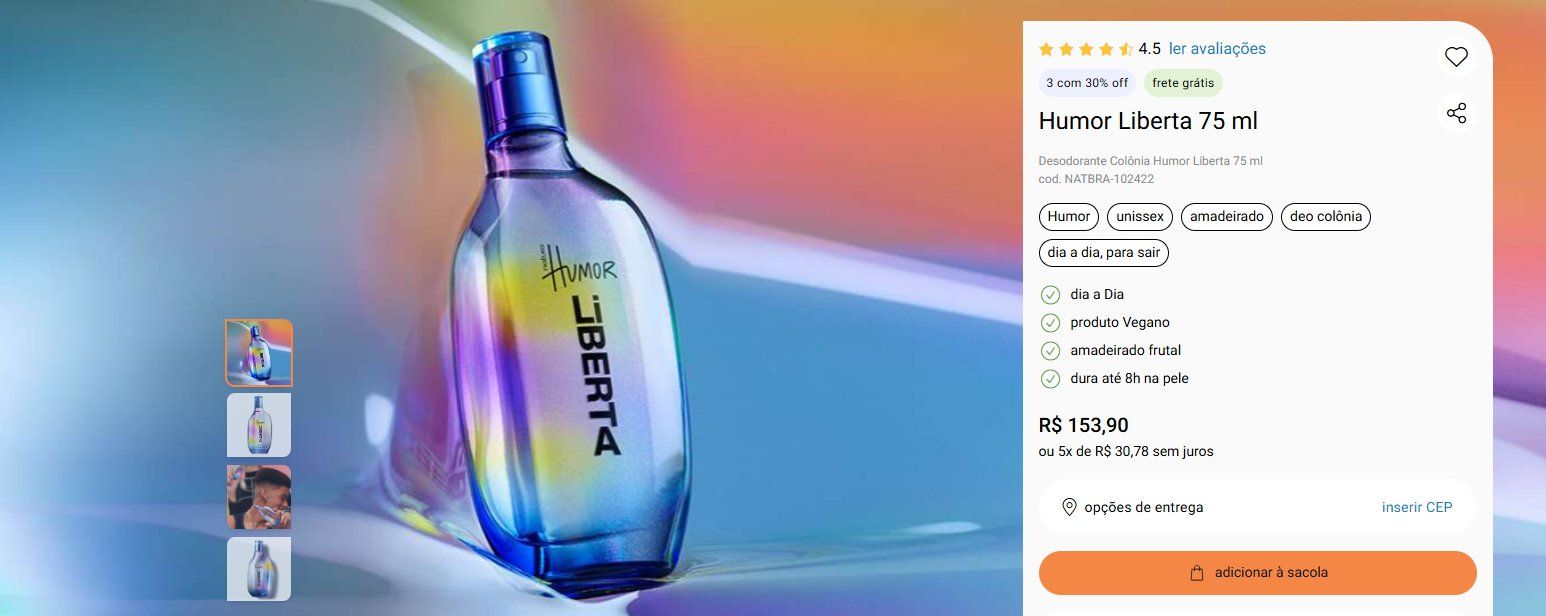
Task: Click the 3 com 30% off badge
Action: [x=1087, y=83]
